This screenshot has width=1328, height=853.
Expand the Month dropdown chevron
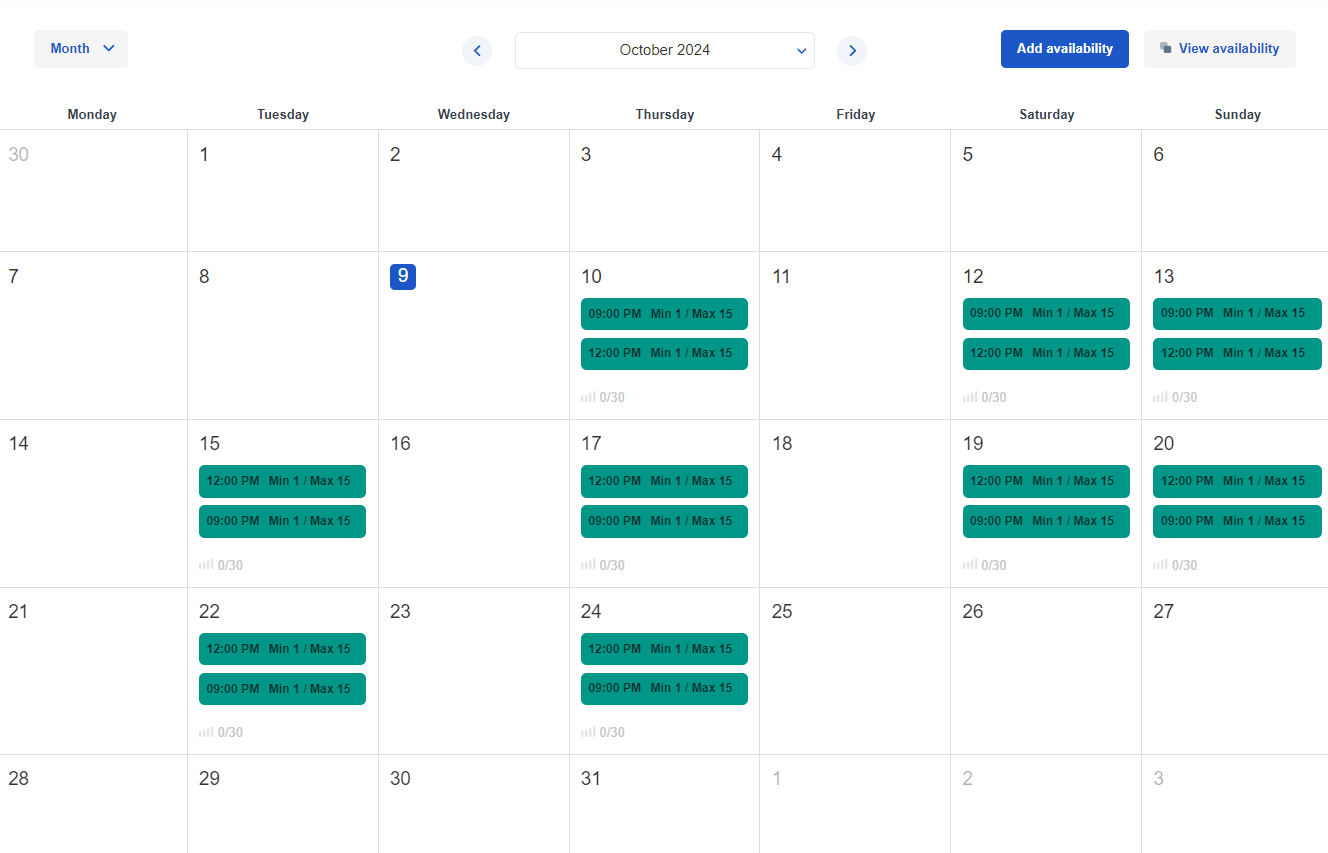coord(108,47)
